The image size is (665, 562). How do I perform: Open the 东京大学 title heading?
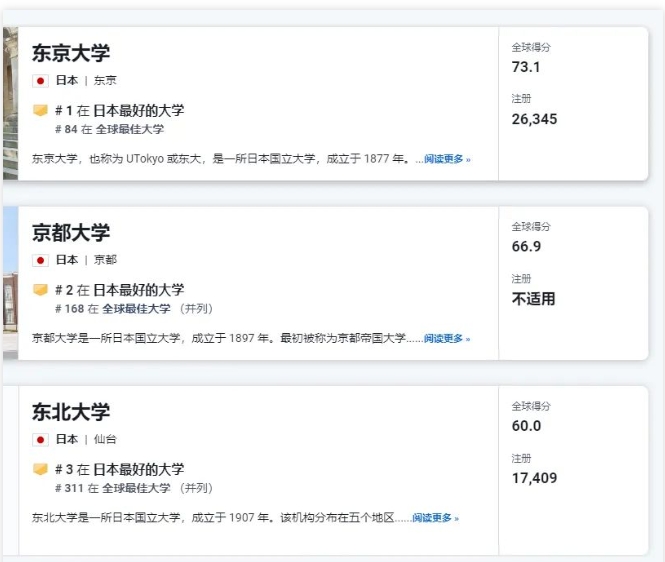pos(71,53)
